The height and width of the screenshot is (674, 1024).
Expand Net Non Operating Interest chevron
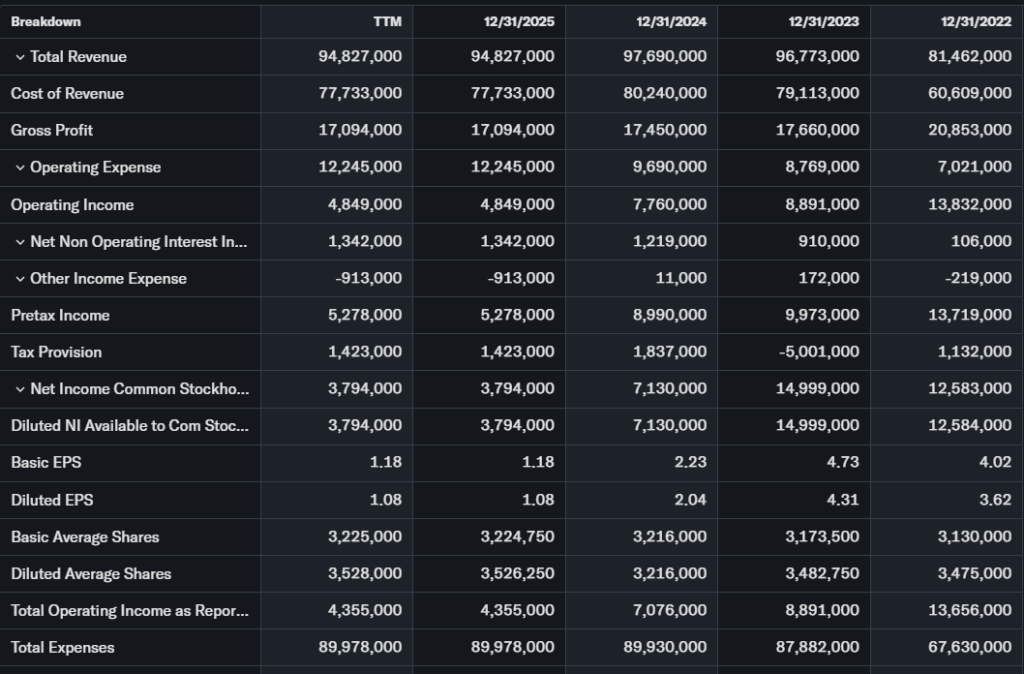click(20, 242)
